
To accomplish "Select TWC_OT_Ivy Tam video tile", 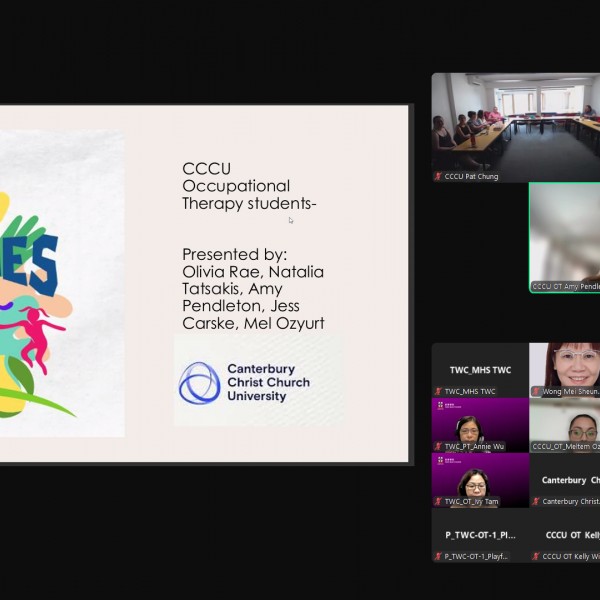I will pos(480,480).
